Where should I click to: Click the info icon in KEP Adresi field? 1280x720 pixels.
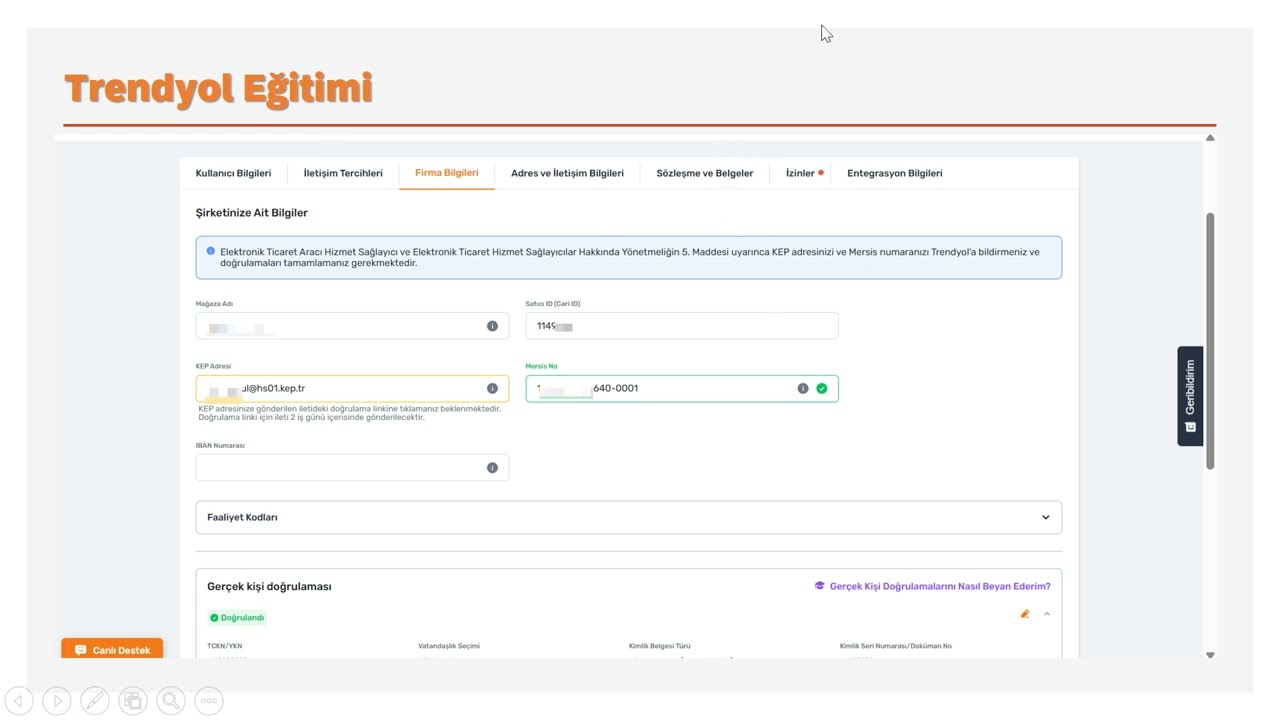click(492, 388)
